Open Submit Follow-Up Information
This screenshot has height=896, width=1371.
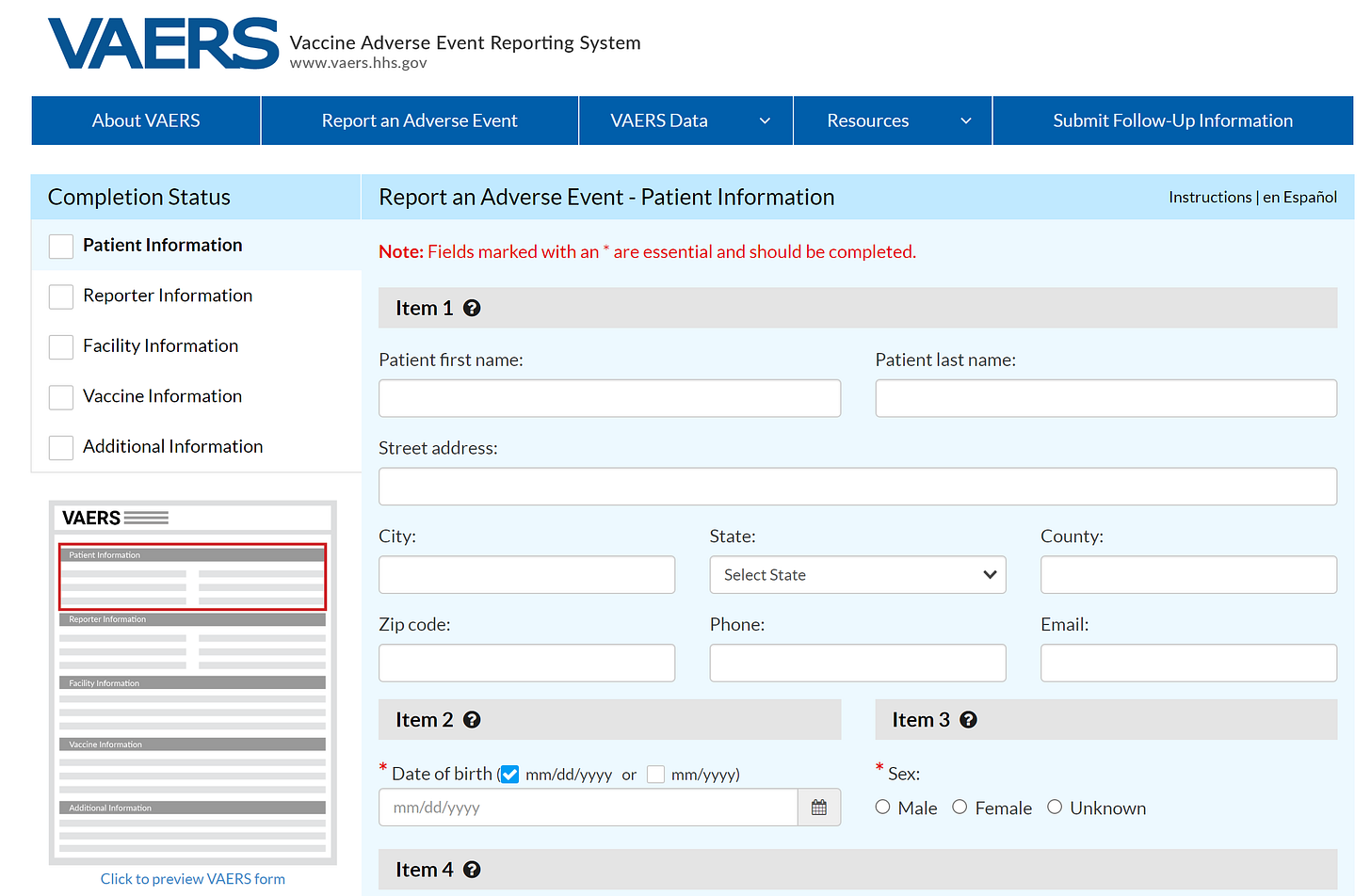pyautogui.click(x=1173, y=120)
